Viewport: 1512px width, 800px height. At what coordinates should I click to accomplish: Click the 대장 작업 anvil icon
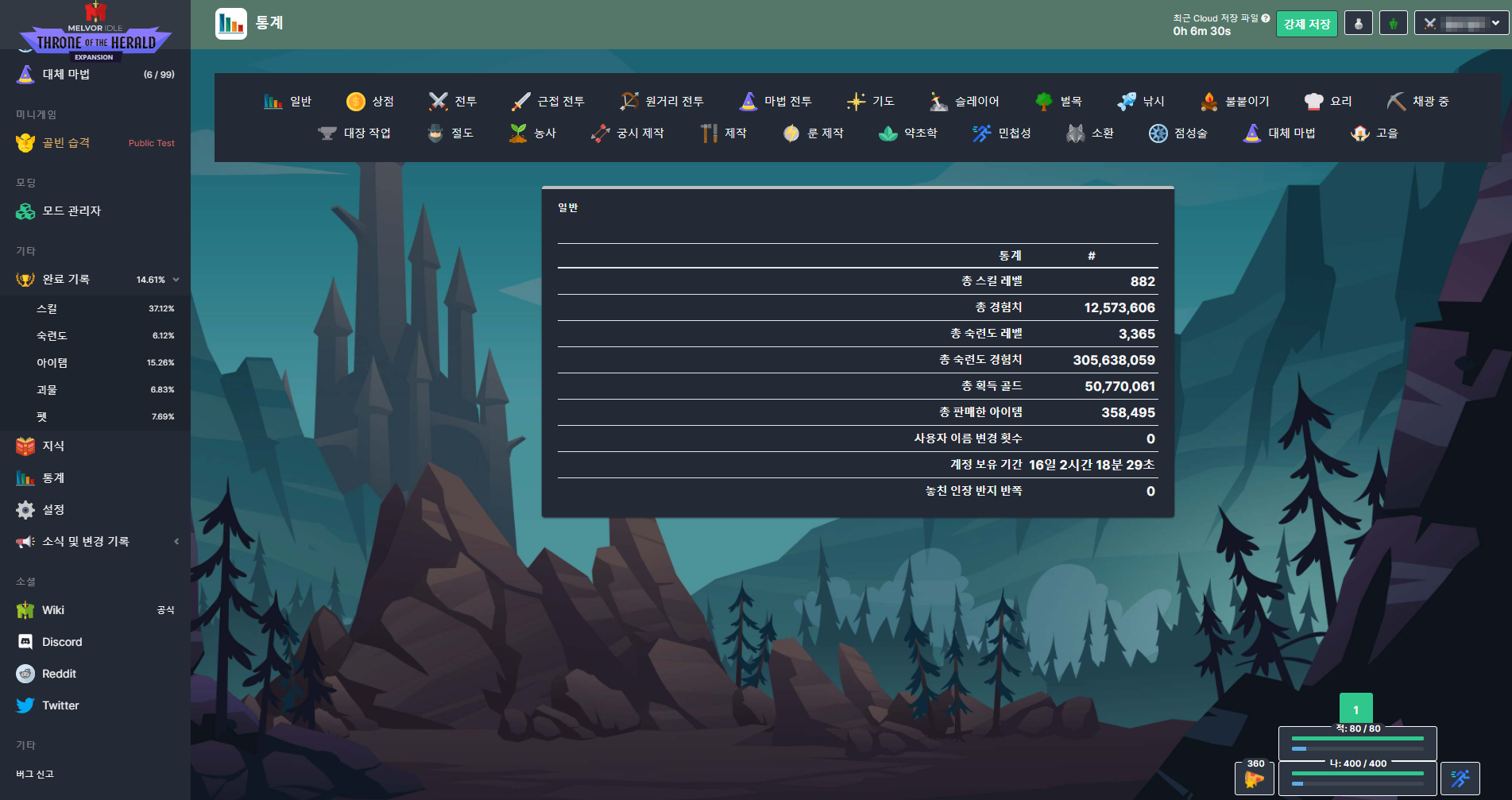[x=327, y=133]
